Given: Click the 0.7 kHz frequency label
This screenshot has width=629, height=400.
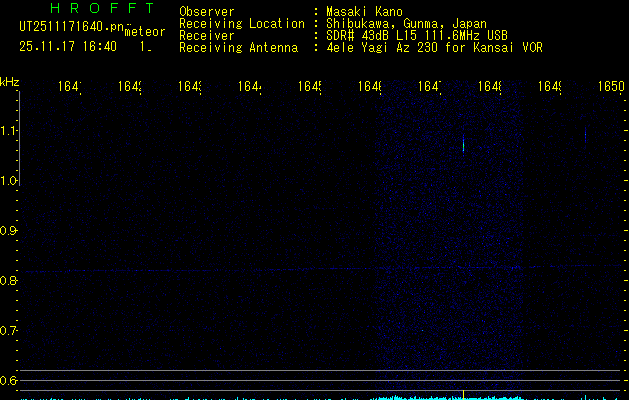Looking at the screenshot, I should [x=8, y=331].
